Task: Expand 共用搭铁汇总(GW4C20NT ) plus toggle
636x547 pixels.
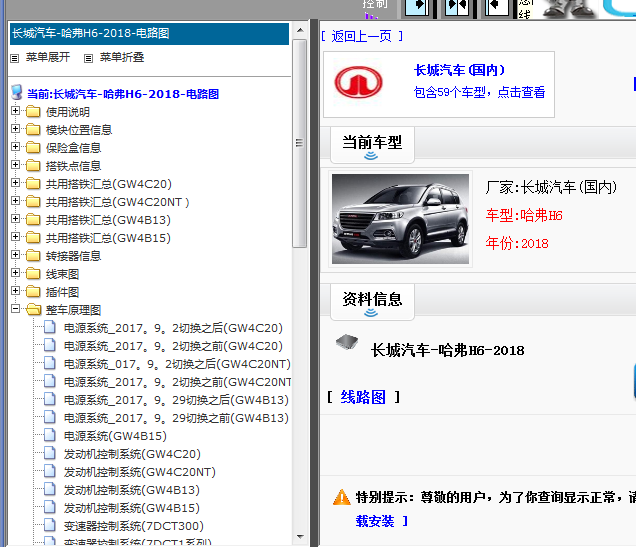Action: tap(15, 201)
